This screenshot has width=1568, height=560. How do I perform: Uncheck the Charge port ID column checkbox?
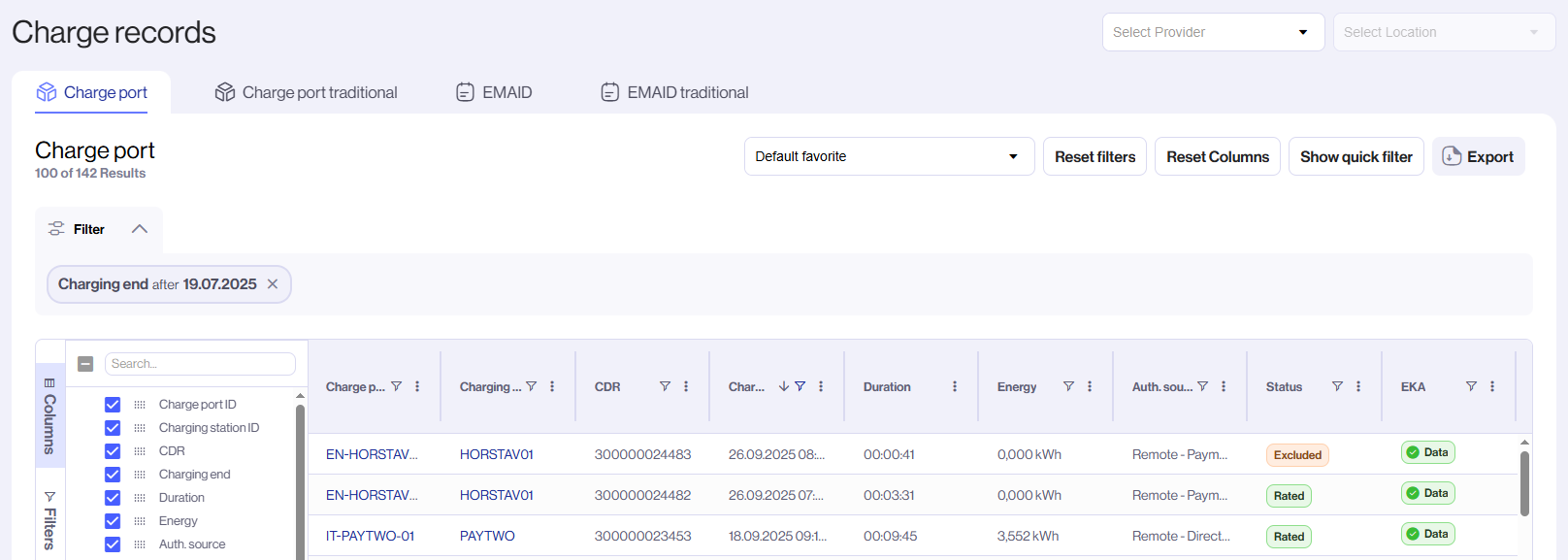113,405
